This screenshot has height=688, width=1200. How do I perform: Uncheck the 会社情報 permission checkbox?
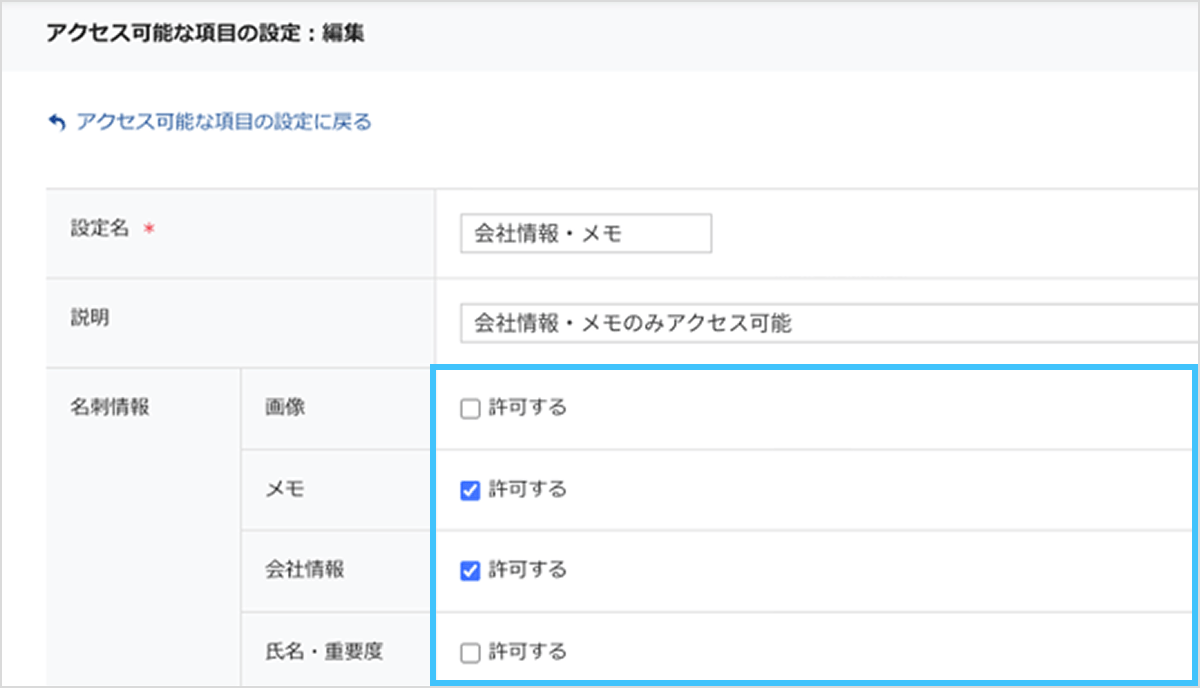pos(470,571)
